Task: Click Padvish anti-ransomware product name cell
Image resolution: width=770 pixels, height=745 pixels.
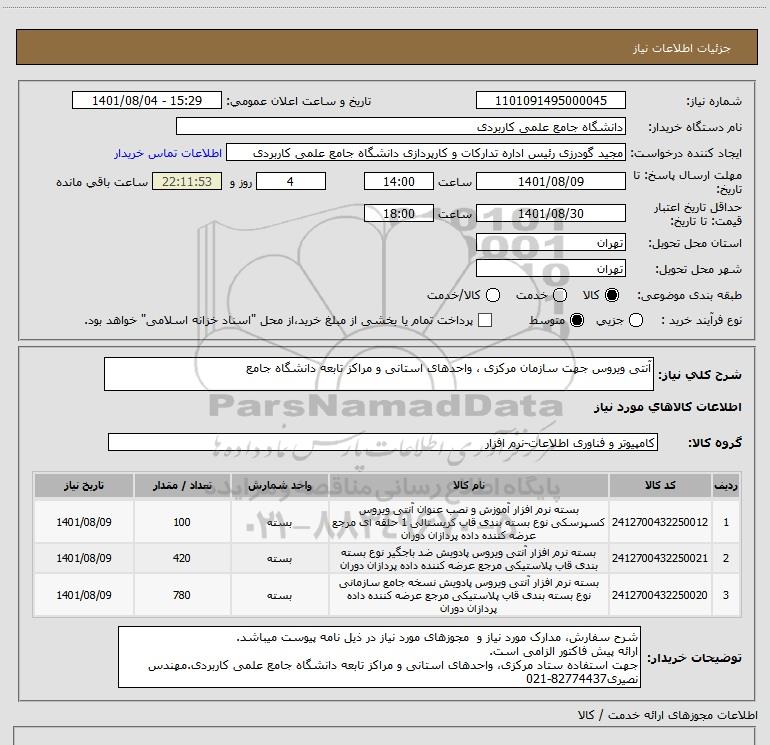Action: click(x=468, y=559)
